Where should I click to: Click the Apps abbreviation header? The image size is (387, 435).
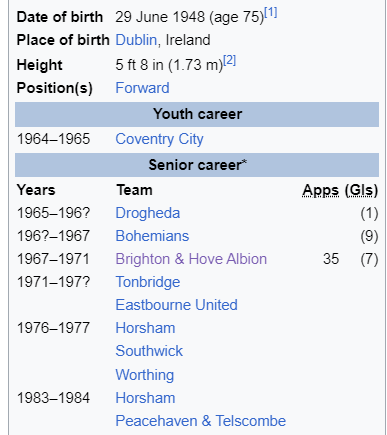pyautogui.click(x=321, y=190)
